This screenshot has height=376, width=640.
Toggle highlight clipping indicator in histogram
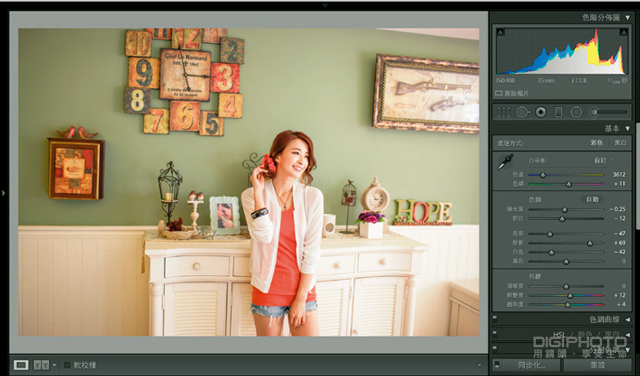[624, 32]
